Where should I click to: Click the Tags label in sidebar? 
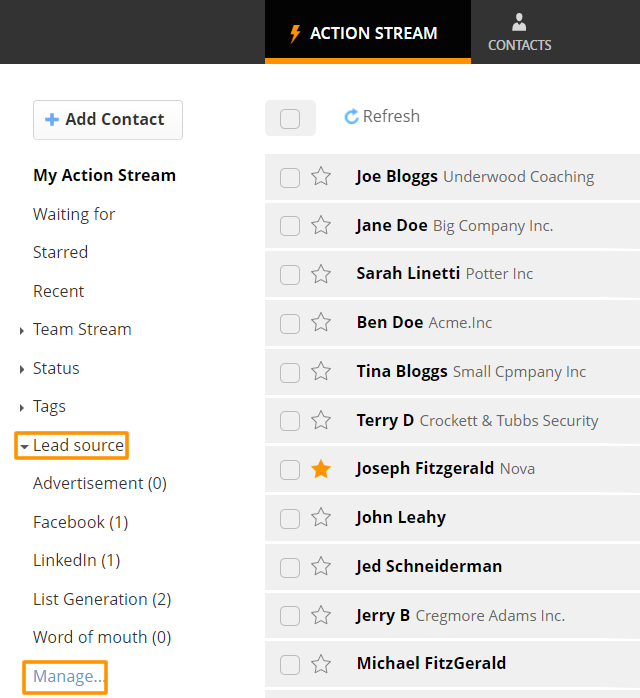click(x=49, y=407)
